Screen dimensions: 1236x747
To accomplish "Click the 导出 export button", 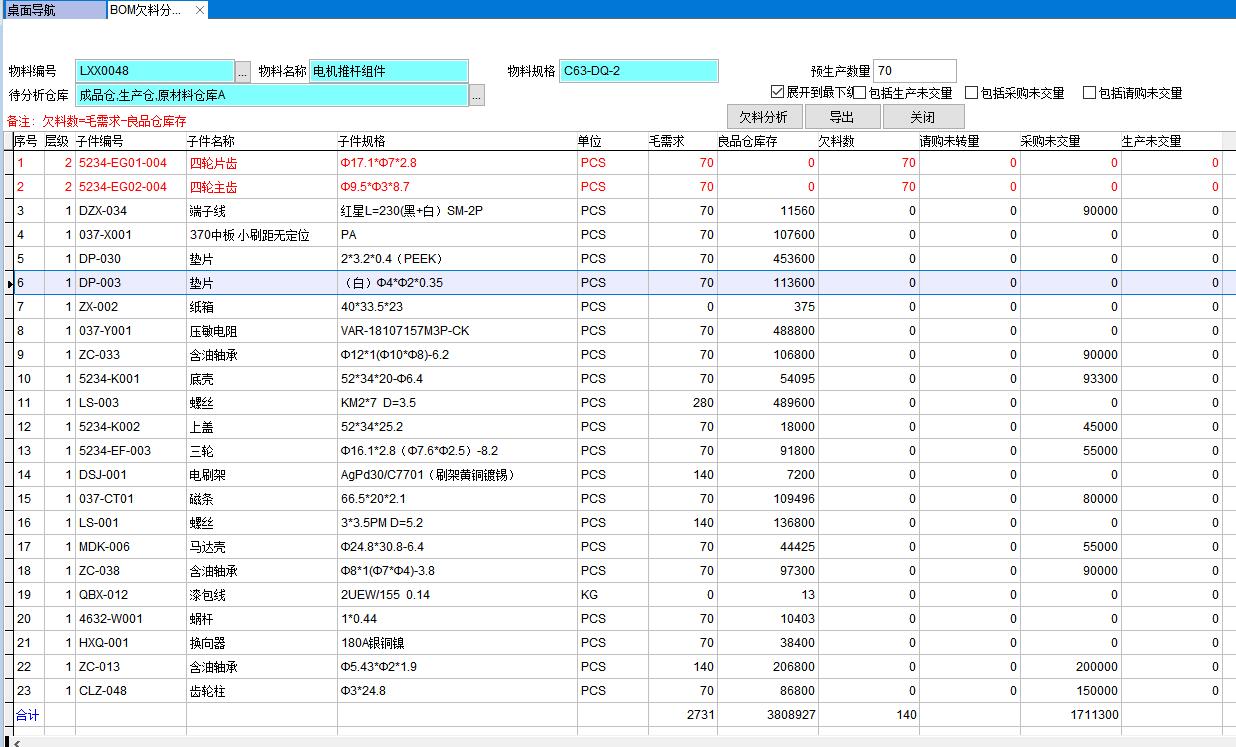I will [841, 117].
